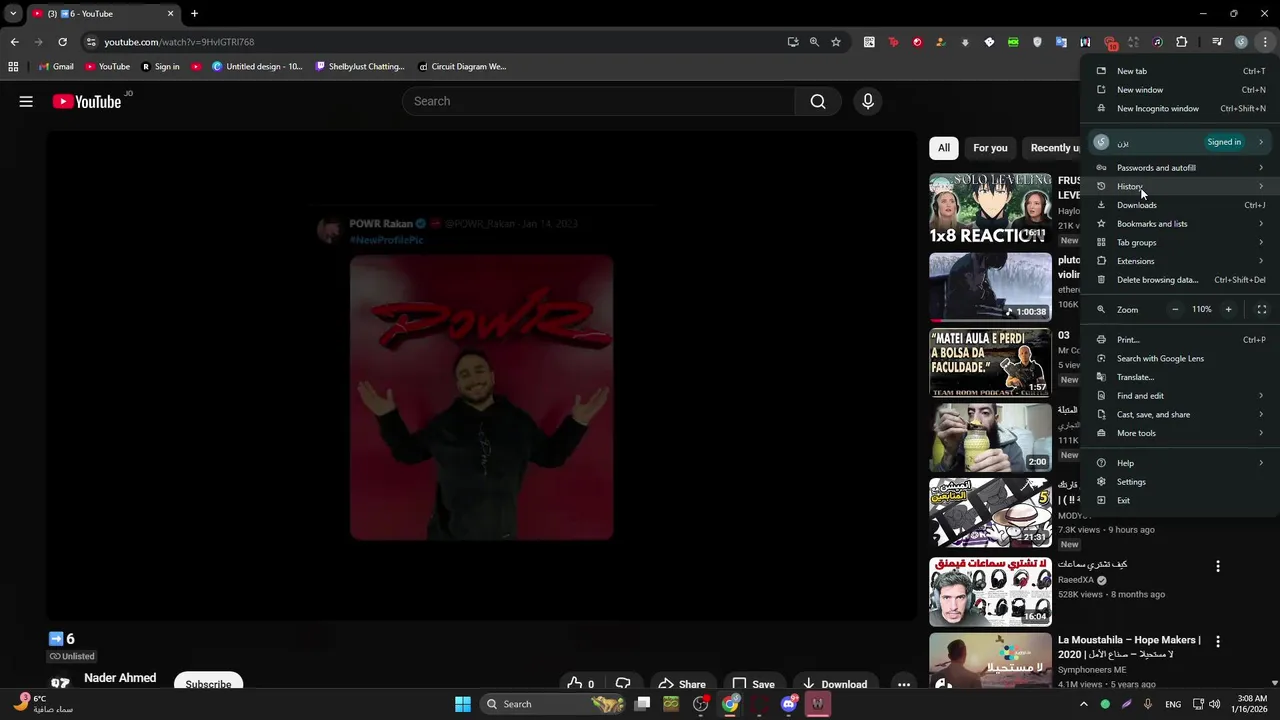Reload the page

click(62, 42)
